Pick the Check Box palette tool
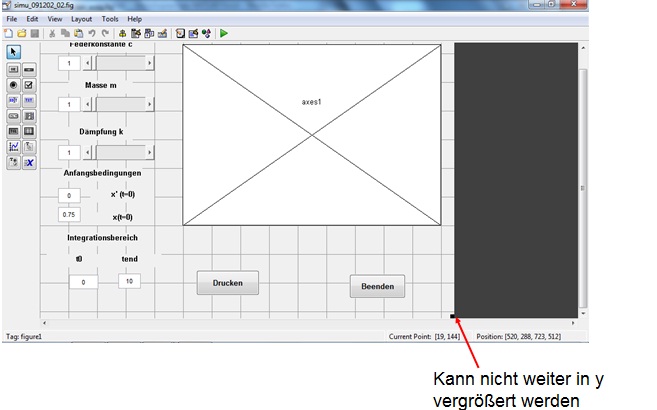This screenshot has height=410, width=657. (x=29, y=85)
